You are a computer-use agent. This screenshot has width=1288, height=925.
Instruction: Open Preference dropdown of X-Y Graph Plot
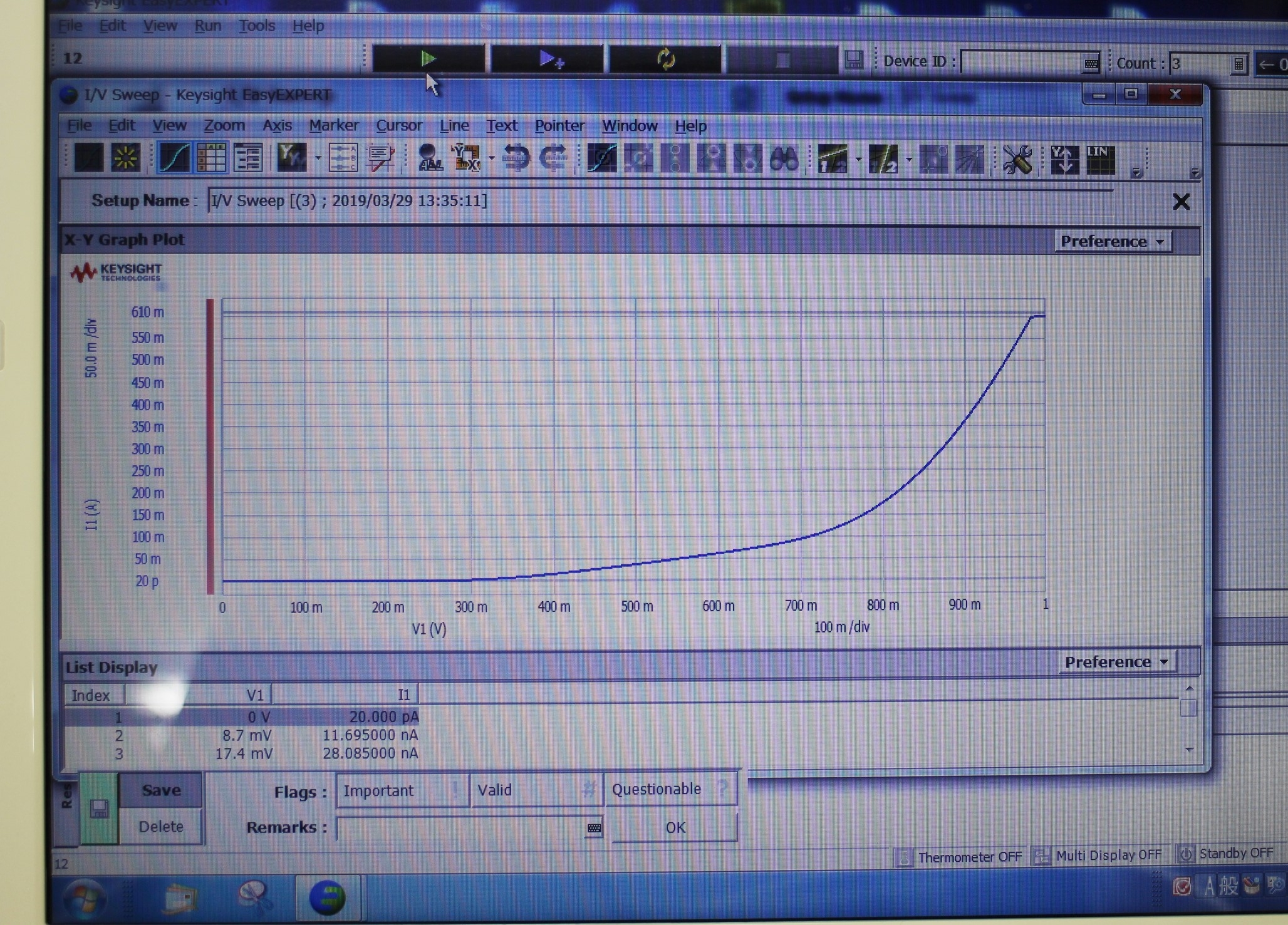coord(1113,241)
